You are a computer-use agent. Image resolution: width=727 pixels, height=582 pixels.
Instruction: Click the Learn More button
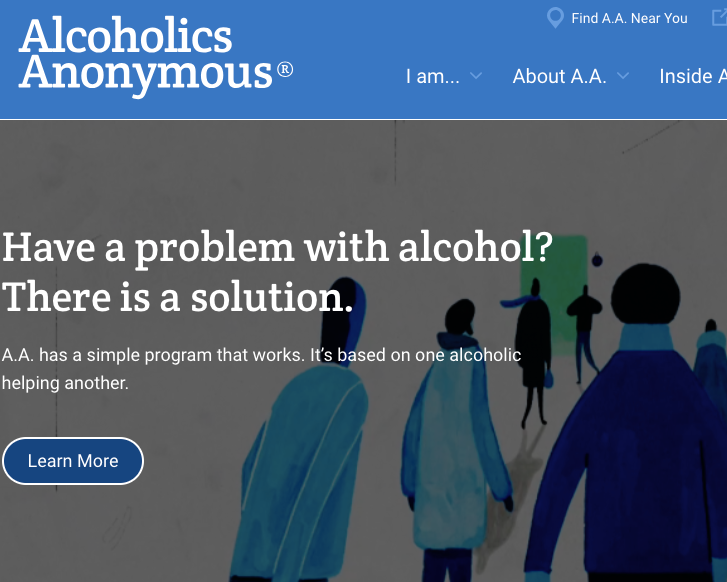point(73,461)
